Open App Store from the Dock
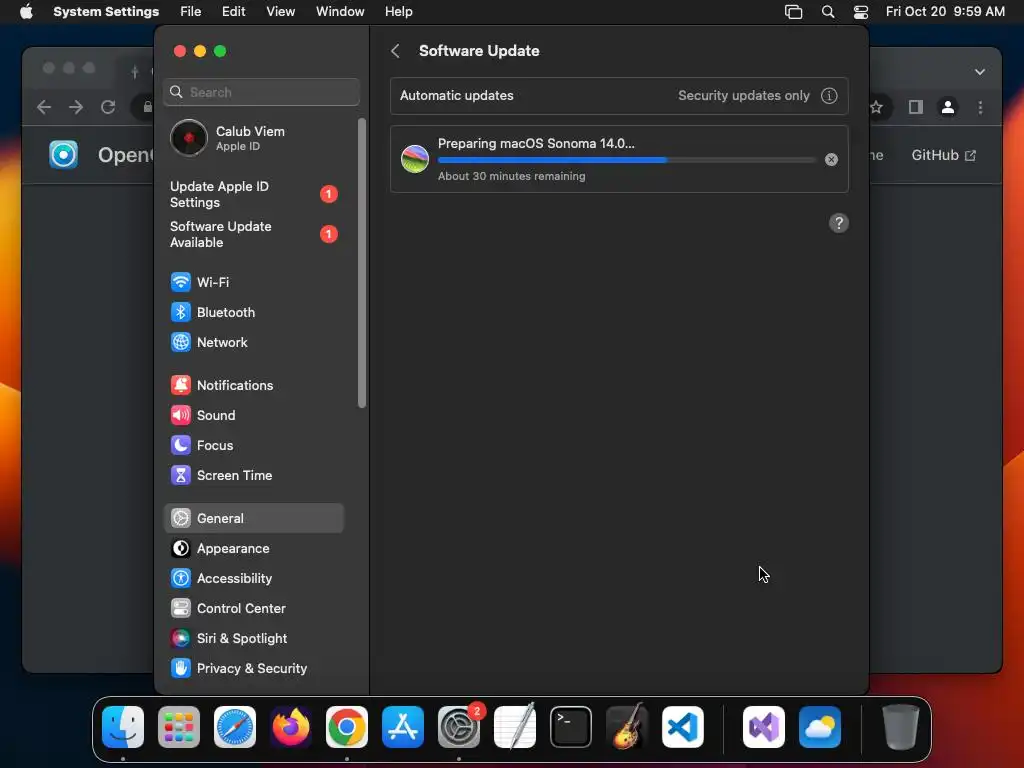The image size is (1024, 768). coord(403,727)
